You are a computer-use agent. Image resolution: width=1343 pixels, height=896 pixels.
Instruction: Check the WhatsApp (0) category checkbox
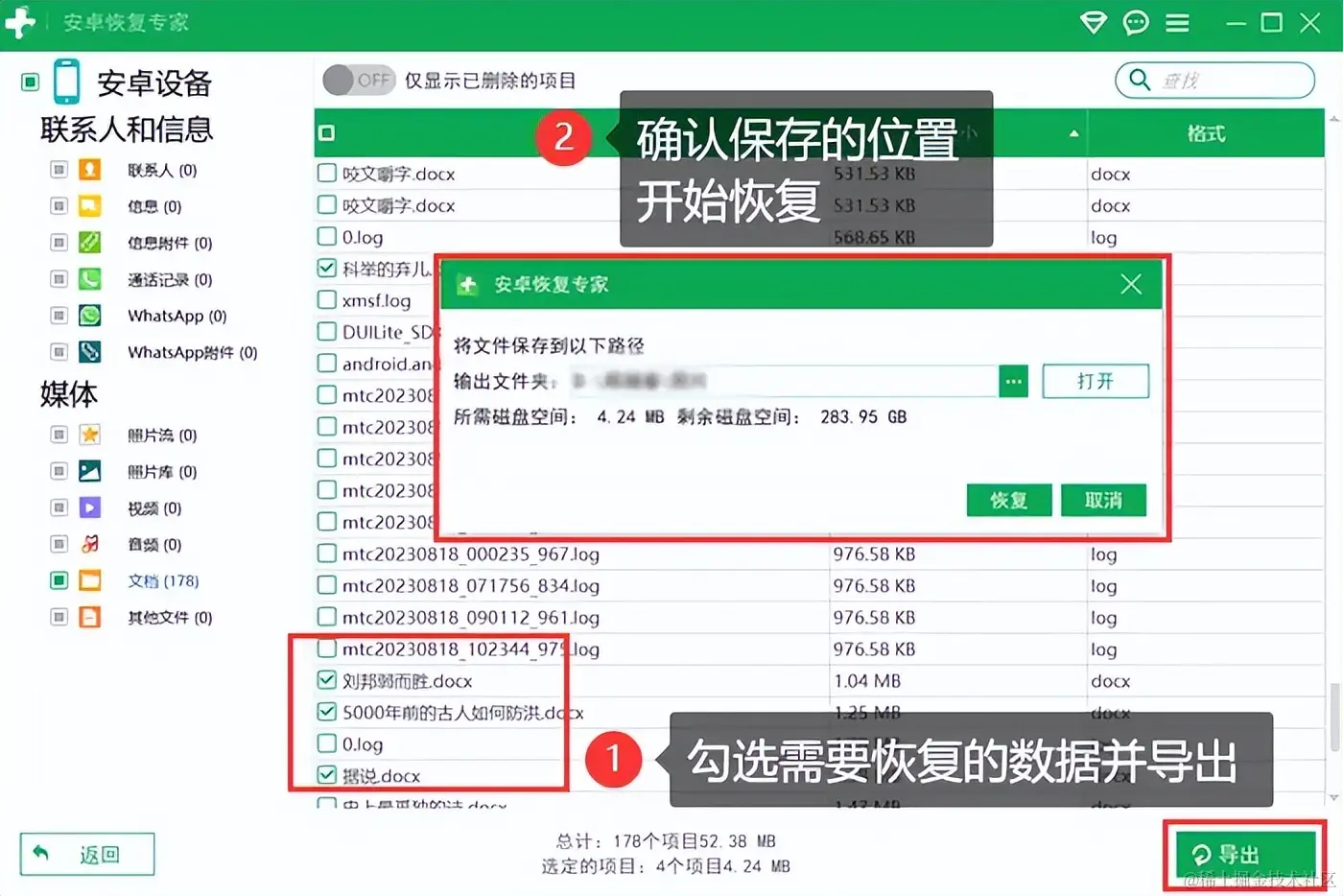pos(59,316)
